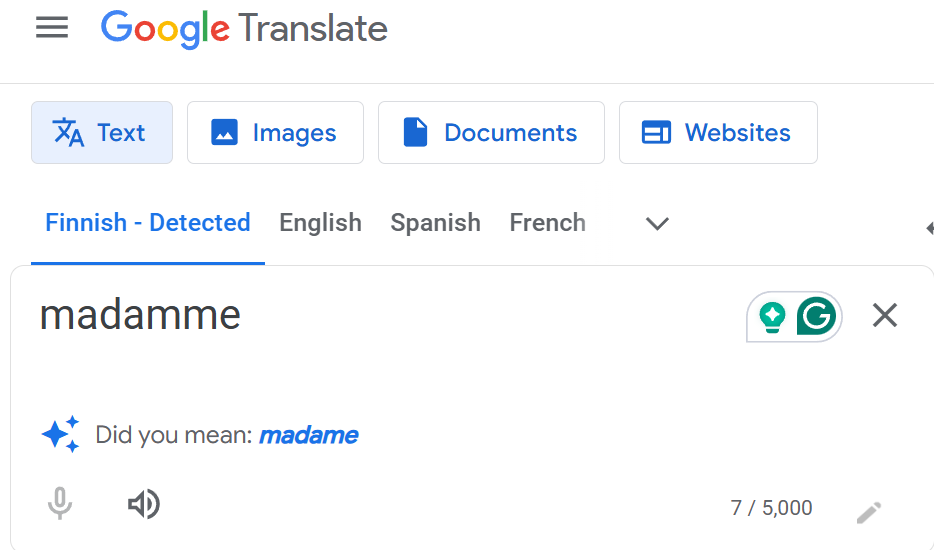Click the Google Translate logo
The height and width of the screenshot is (550, 934).
pos(244,29)
